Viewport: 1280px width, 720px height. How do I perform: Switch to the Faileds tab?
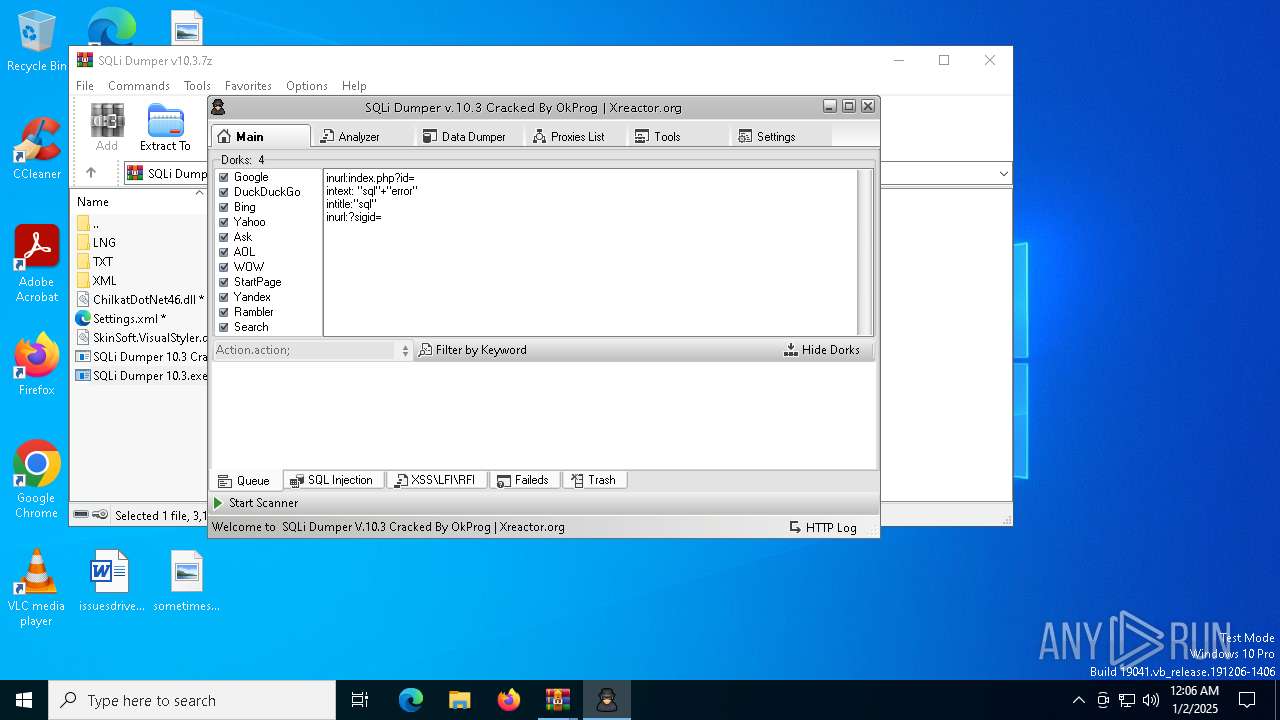click(x=524, y=480)
